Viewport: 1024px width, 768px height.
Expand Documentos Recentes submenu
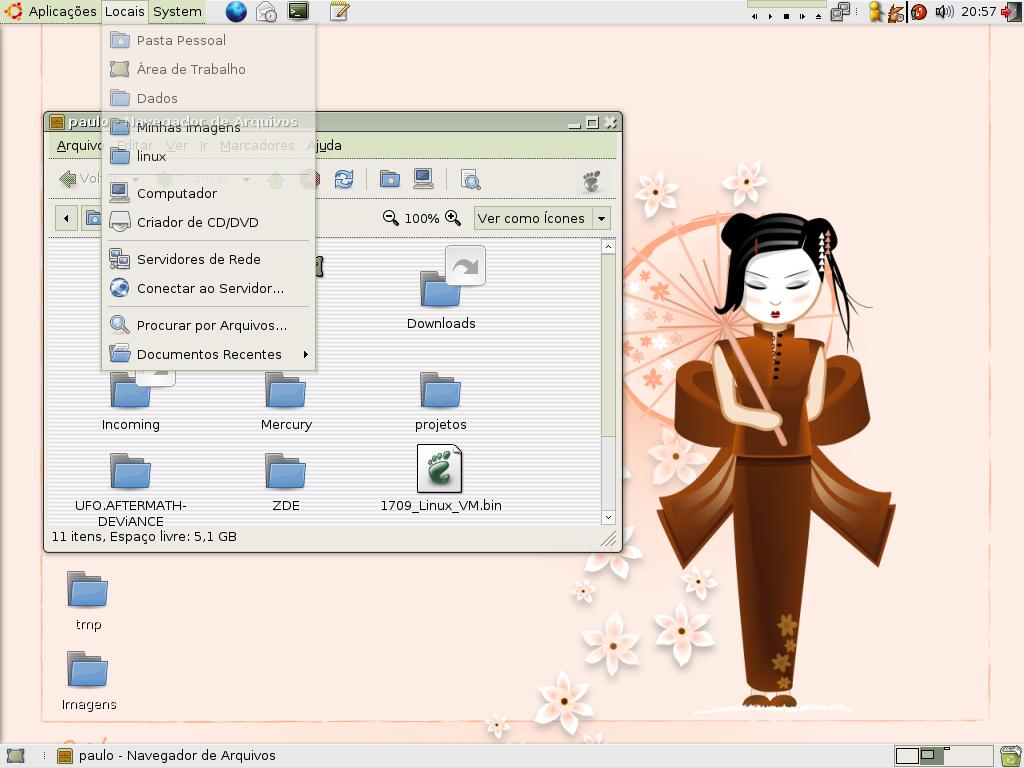pyautogui.click(x=209, y=354)
